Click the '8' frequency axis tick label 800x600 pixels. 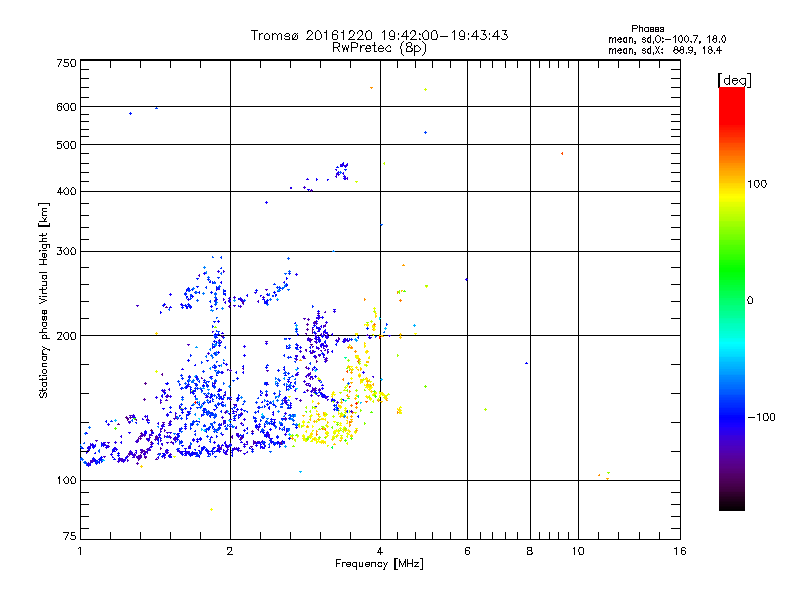(530, 551)
